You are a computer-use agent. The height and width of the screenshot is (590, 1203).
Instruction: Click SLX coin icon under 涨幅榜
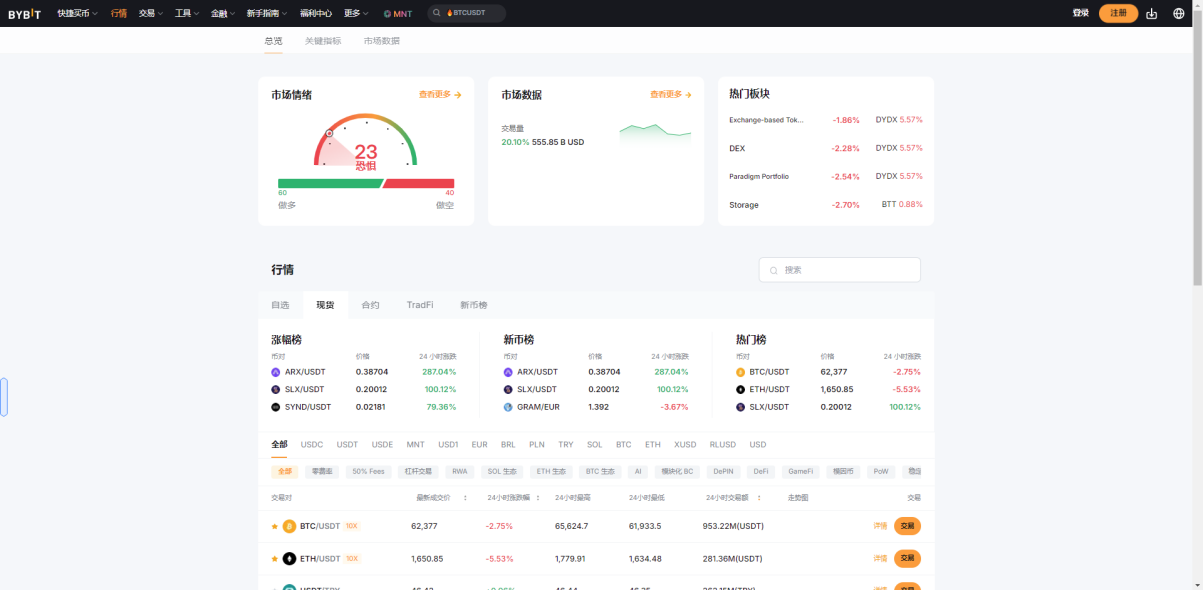(x=276, y=389)
